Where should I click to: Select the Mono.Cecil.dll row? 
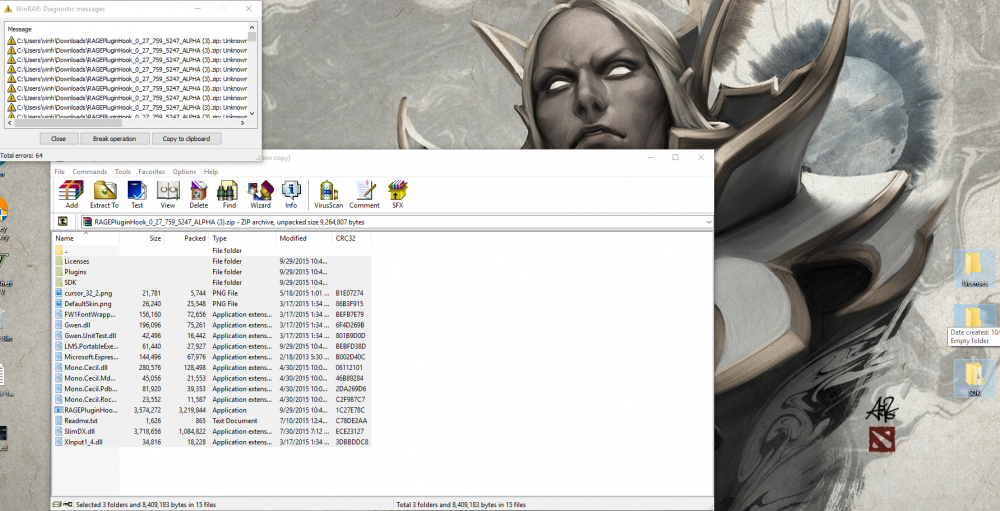tap(213, 367)
